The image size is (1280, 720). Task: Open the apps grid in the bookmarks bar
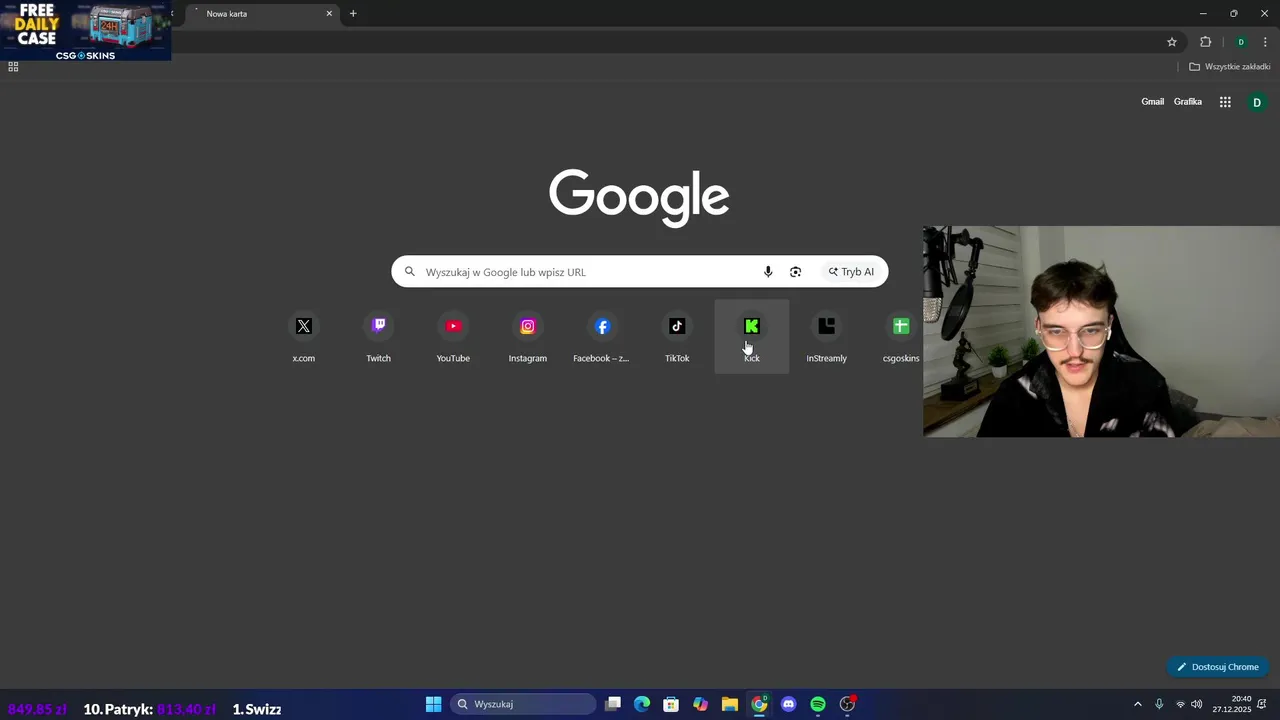[13, 67]
